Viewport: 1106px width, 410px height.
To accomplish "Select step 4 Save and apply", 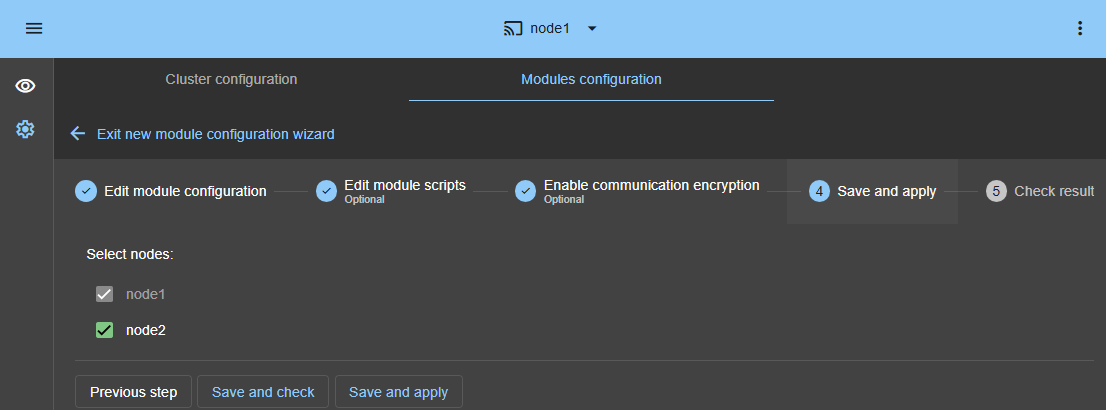I will [873, 191].
